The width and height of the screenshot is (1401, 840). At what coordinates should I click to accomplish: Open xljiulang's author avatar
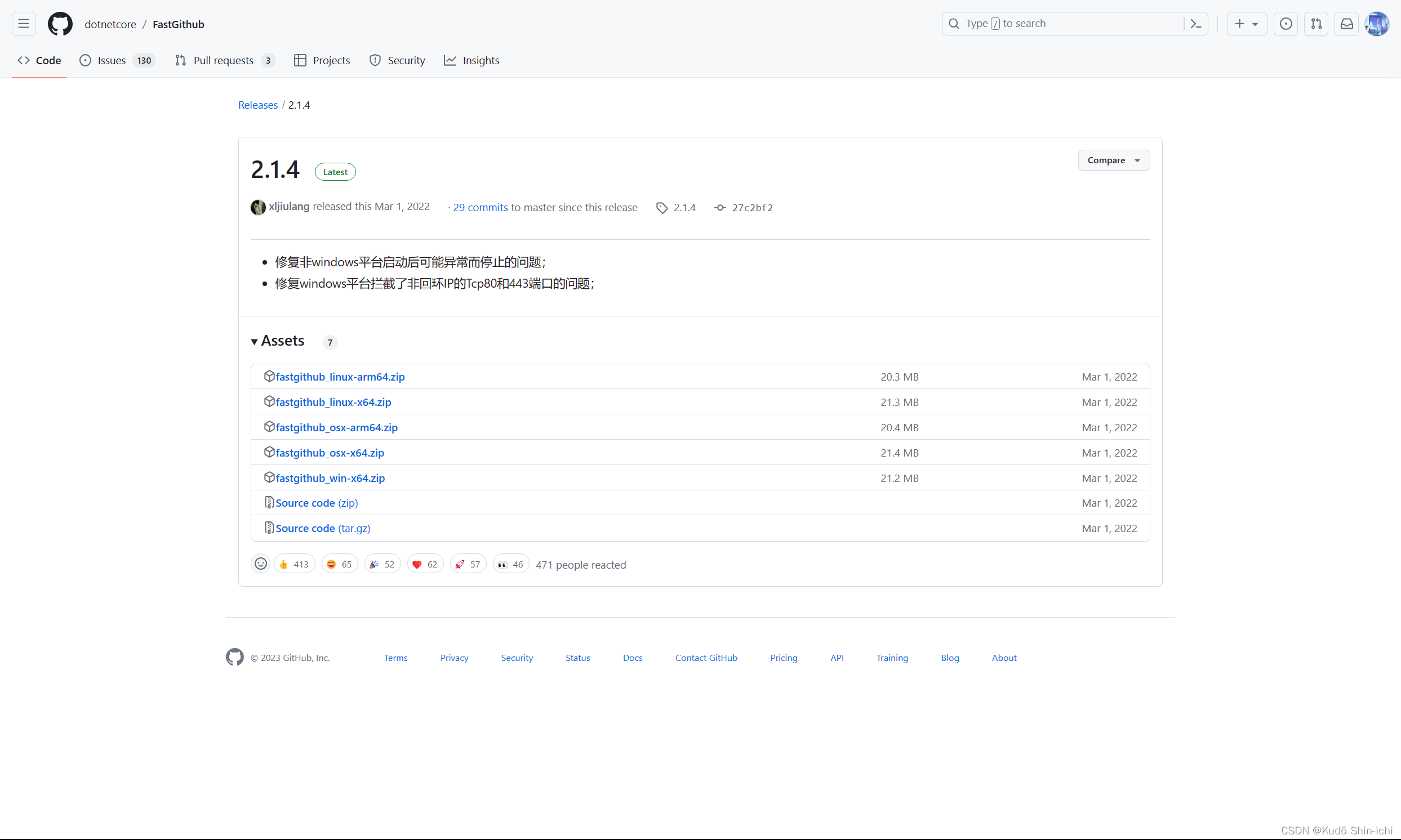(x=258, y=207)
